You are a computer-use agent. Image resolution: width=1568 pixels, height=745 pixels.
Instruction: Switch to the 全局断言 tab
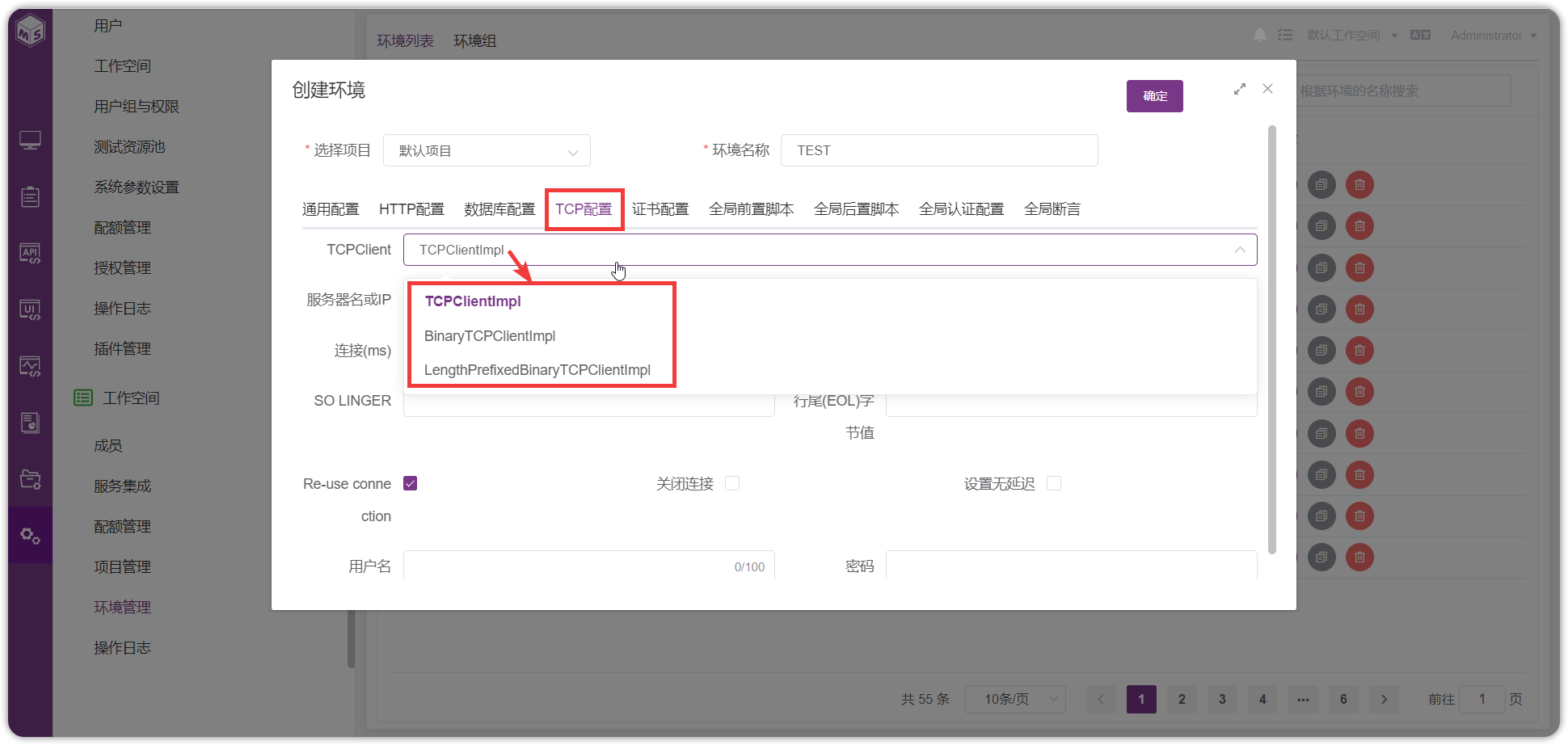[1052, 209]
